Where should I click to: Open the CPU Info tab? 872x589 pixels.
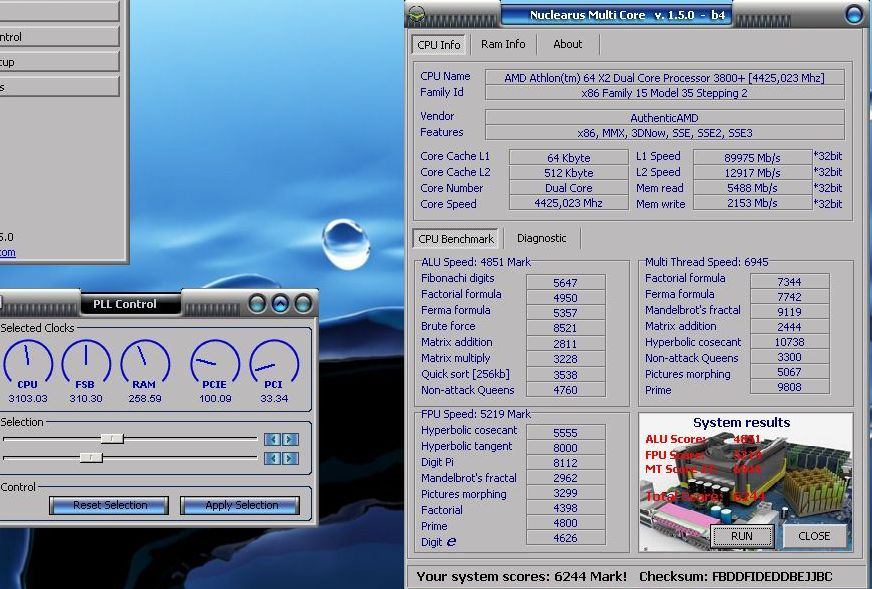(x=439, y=44)
